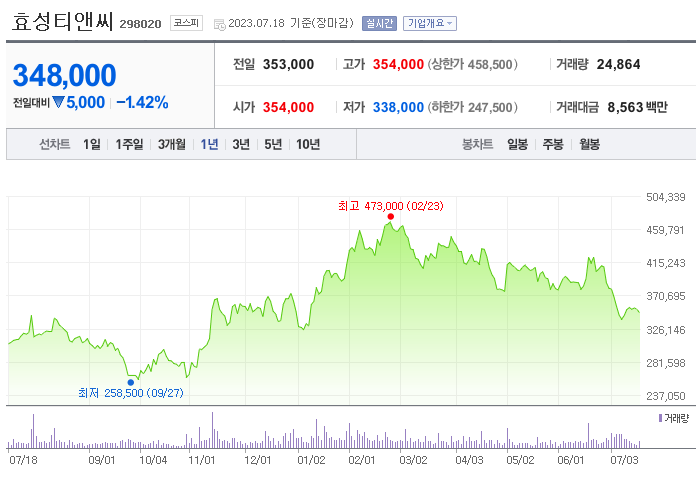Click the 504,339 y-axis label
Viewport: 696px width, 482px height.
pyautogui.click(x=666, y=197)
